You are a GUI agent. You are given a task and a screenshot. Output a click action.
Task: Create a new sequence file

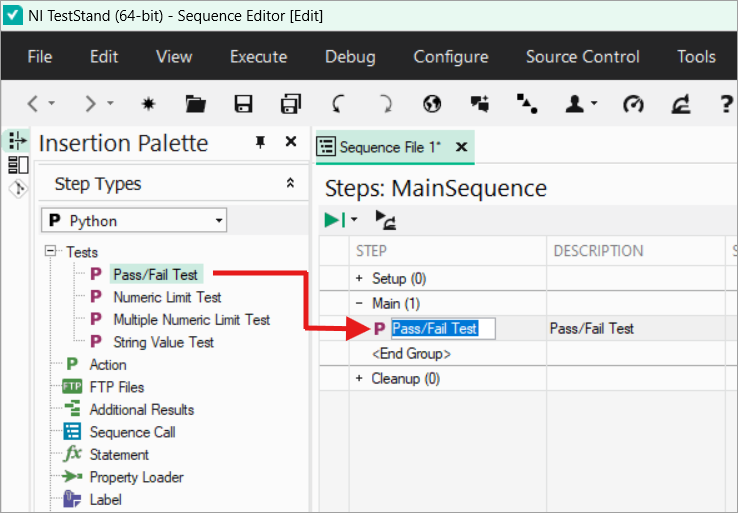[x=149, y=104]
